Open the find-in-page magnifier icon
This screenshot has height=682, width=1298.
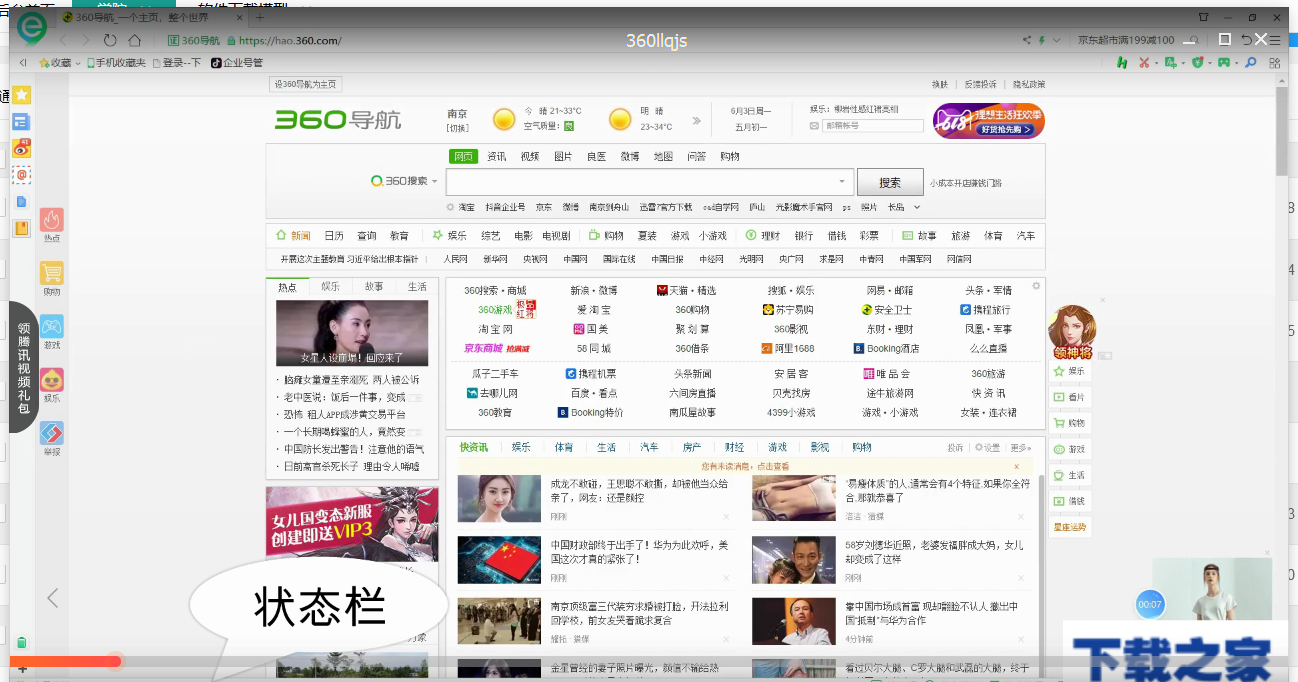click(1251, 62)
